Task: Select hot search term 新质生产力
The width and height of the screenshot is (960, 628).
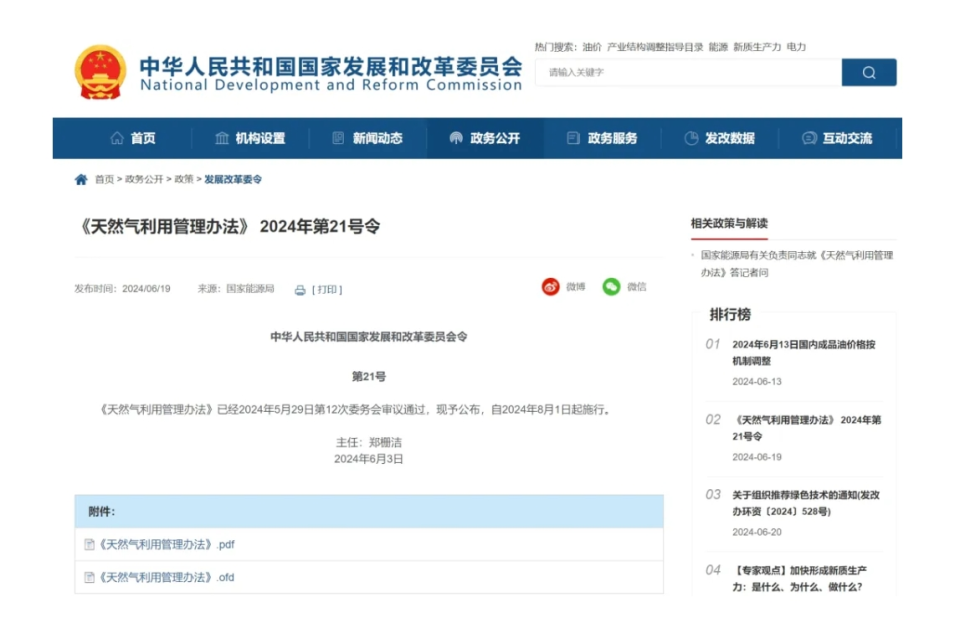Action: [757, 47]
